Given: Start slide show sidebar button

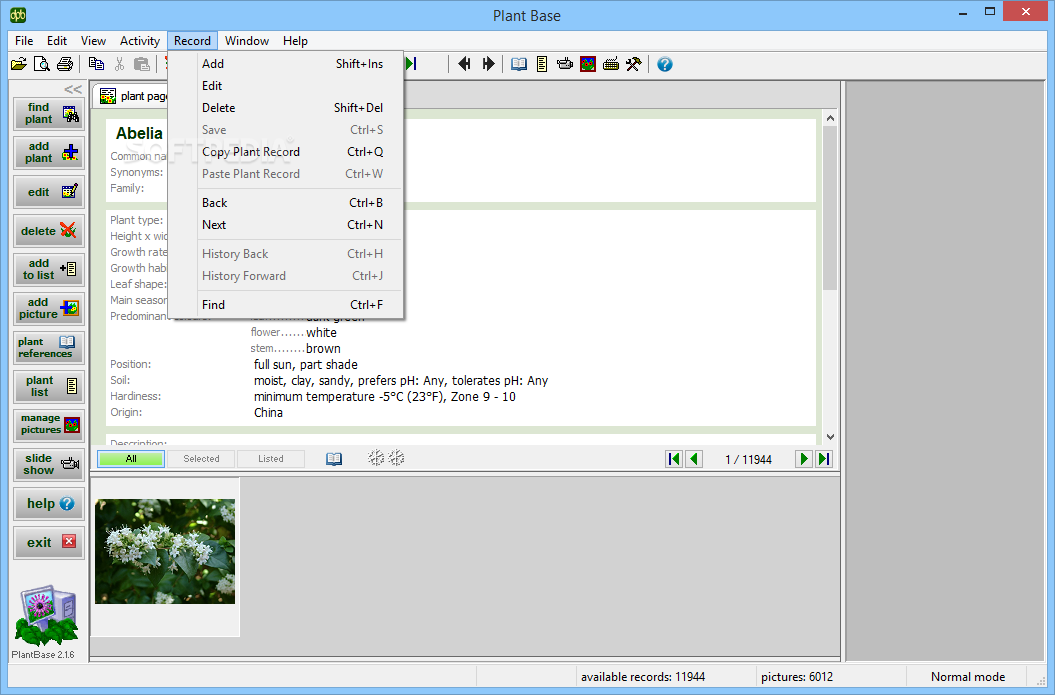Looking at the screenshot, I should pos(49,464).
